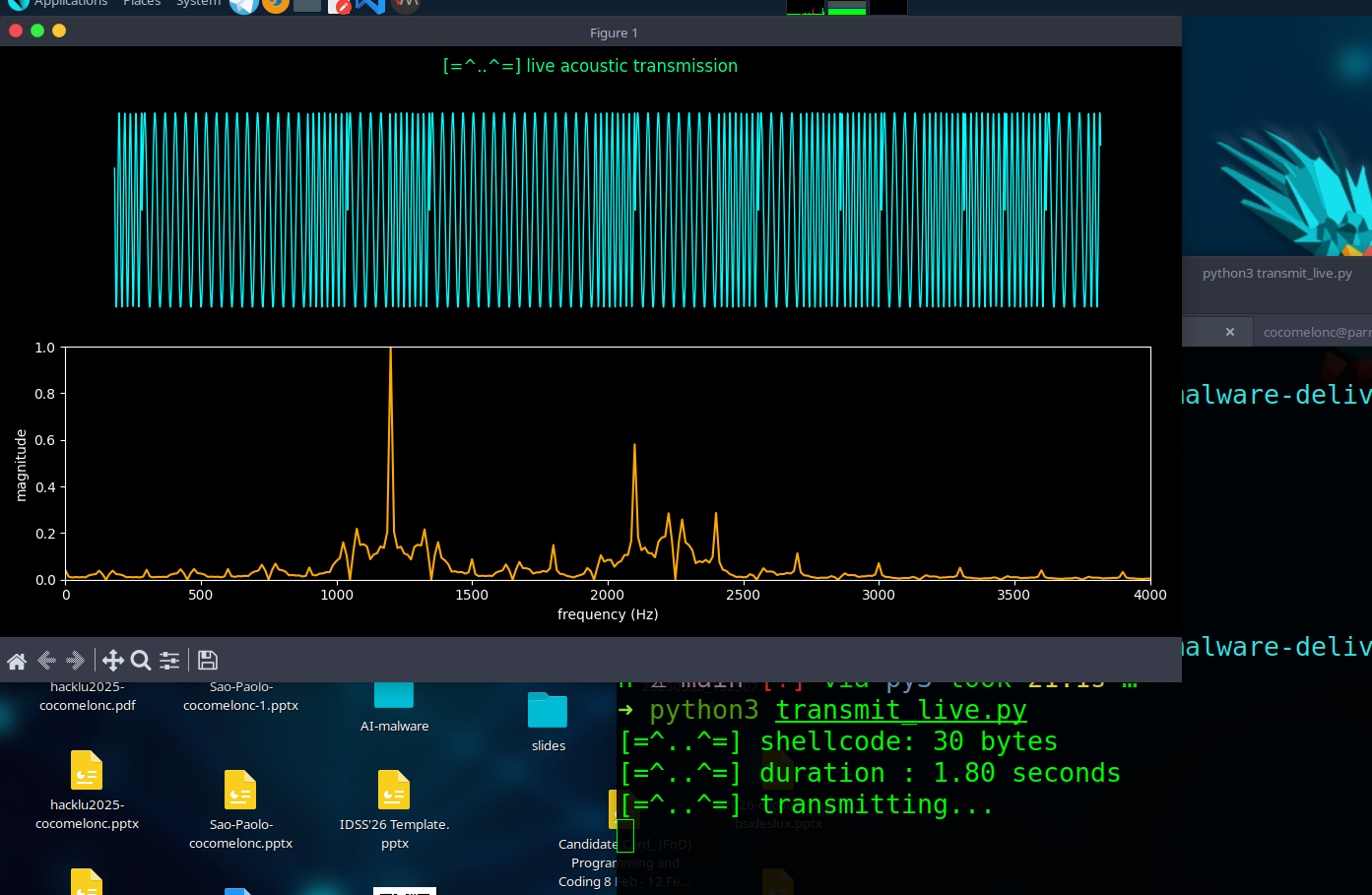
Task: Launch VS Code from the top panel
Action: 370,5
